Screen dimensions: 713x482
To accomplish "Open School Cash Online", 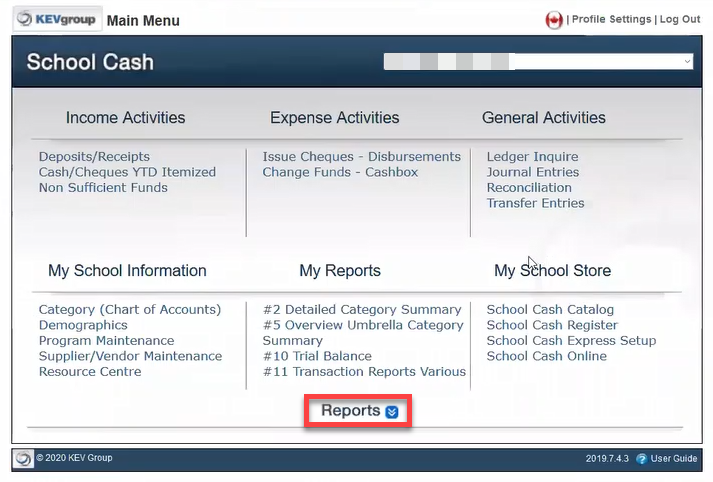I will click(547, 356).
